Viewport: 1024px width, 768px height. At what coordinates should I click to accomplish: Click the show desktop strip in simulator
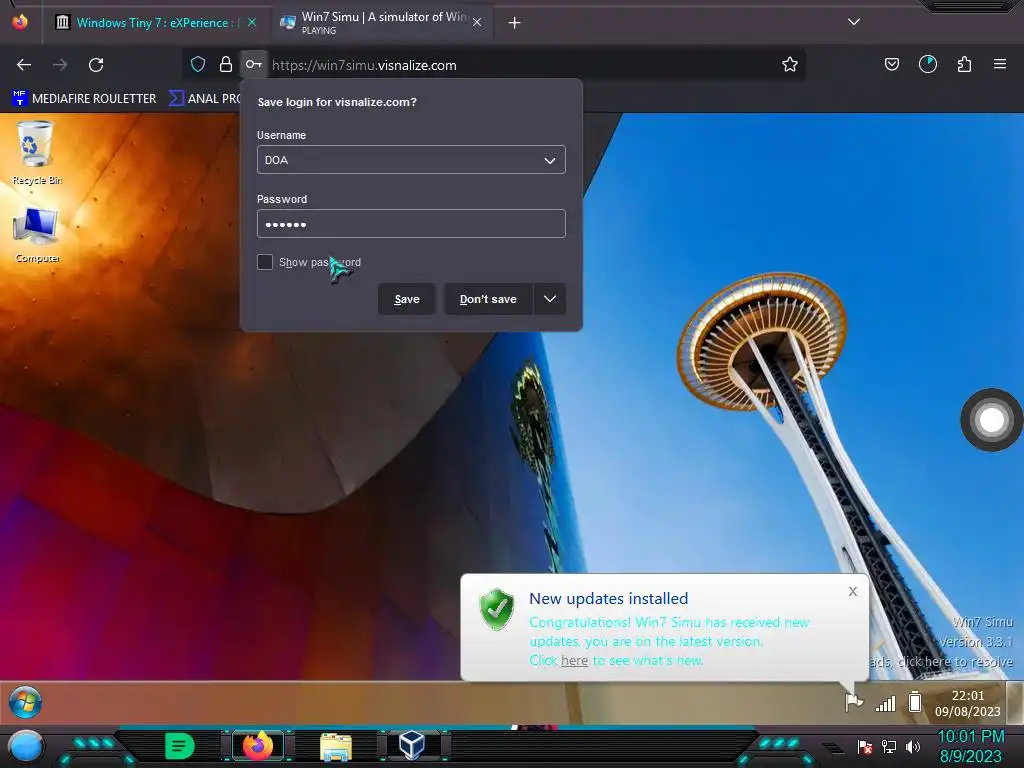coord(1015,703)
